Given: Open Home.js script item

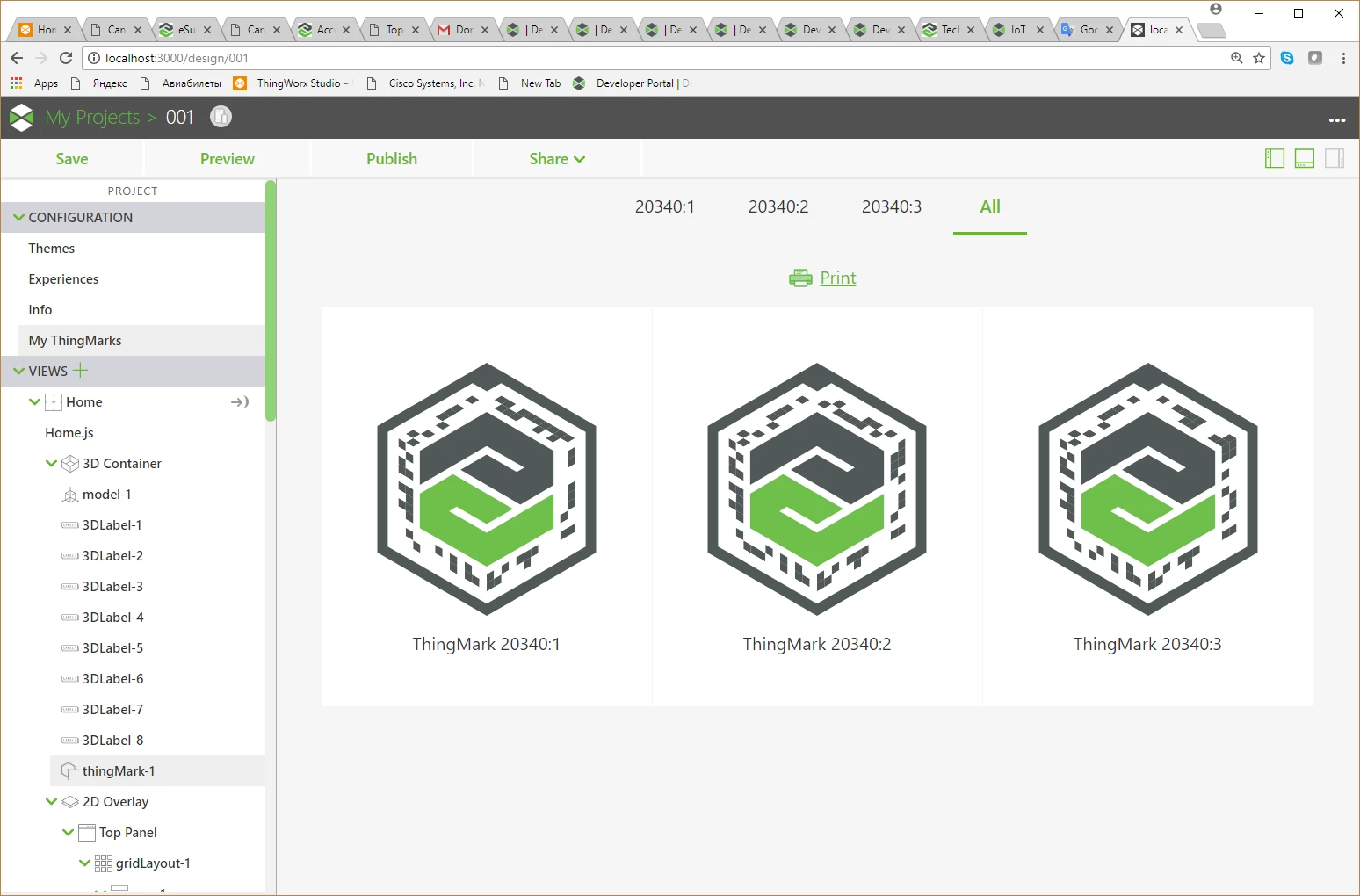Looking at the screenshot, I should pyautogui.click(x=69, y=433).
